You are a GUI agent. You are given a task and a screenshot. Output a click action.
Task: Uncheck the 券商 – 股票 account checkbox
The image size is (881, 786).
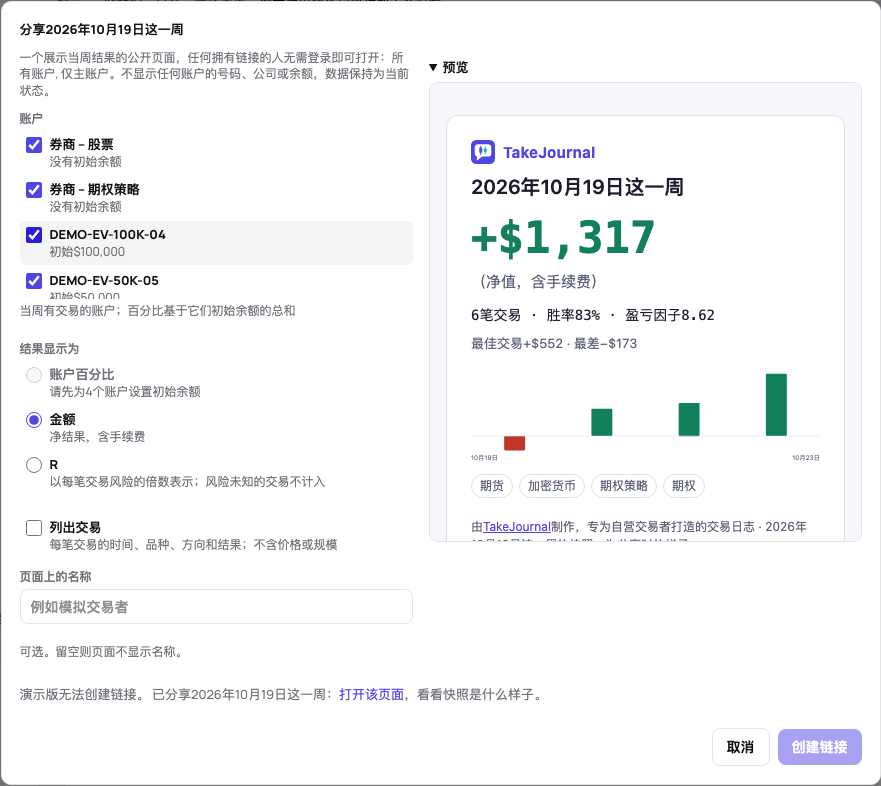click(34, 145)
